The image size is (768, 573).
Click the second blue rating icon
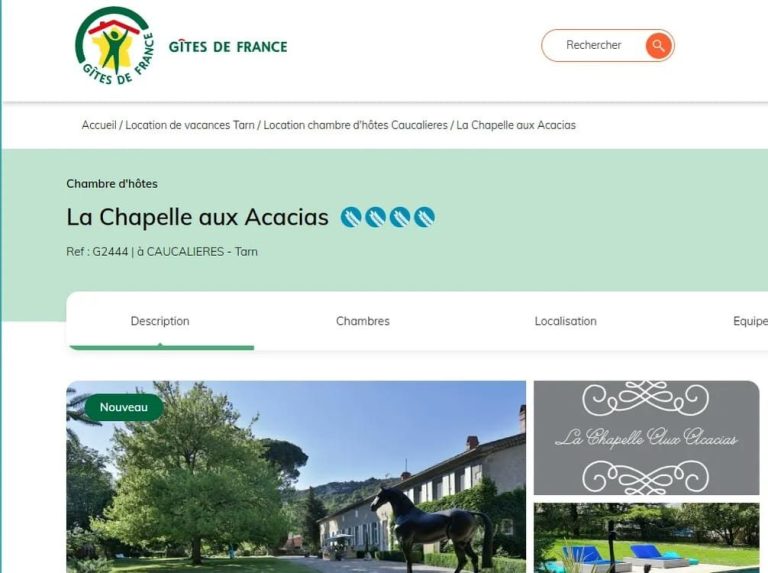[x=376, y=217]
